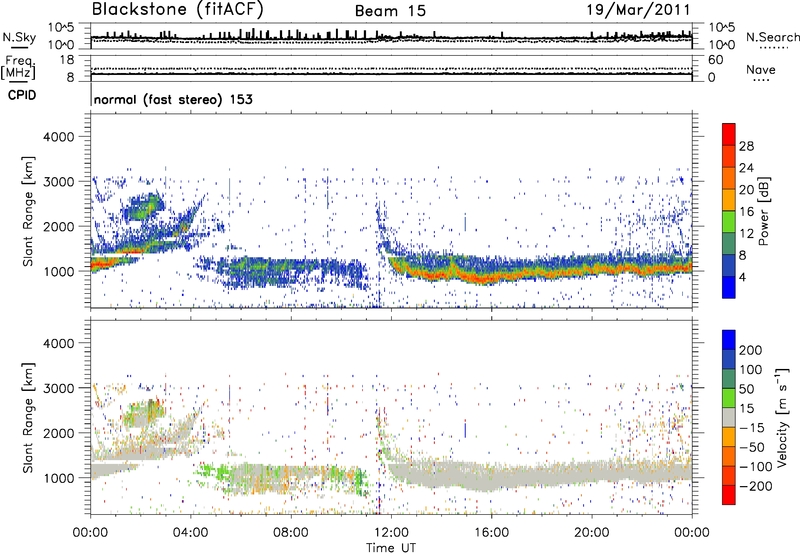Click the 'N.Search' legend label
The width and height of the screenshot is (800, 554).
tap(772, 37)
